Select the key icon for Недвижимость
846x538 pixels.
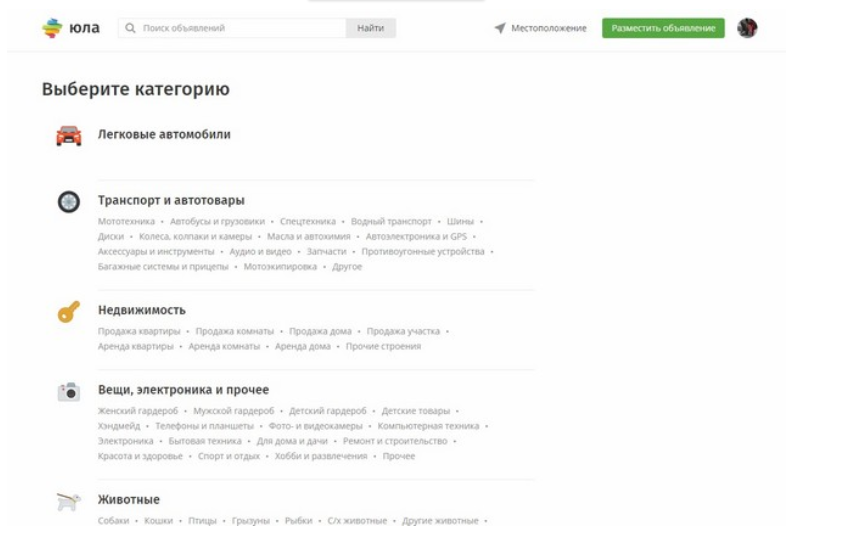pyautogui.click(x=69, y=311)
